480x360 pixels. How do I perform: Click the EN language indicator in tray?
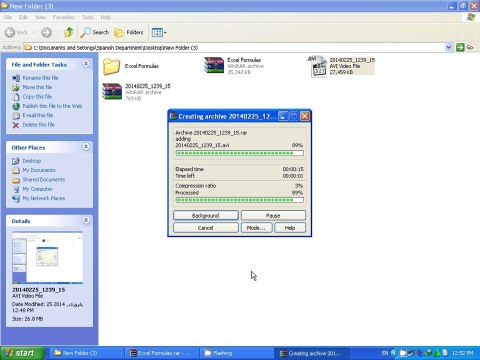point(385,353)
